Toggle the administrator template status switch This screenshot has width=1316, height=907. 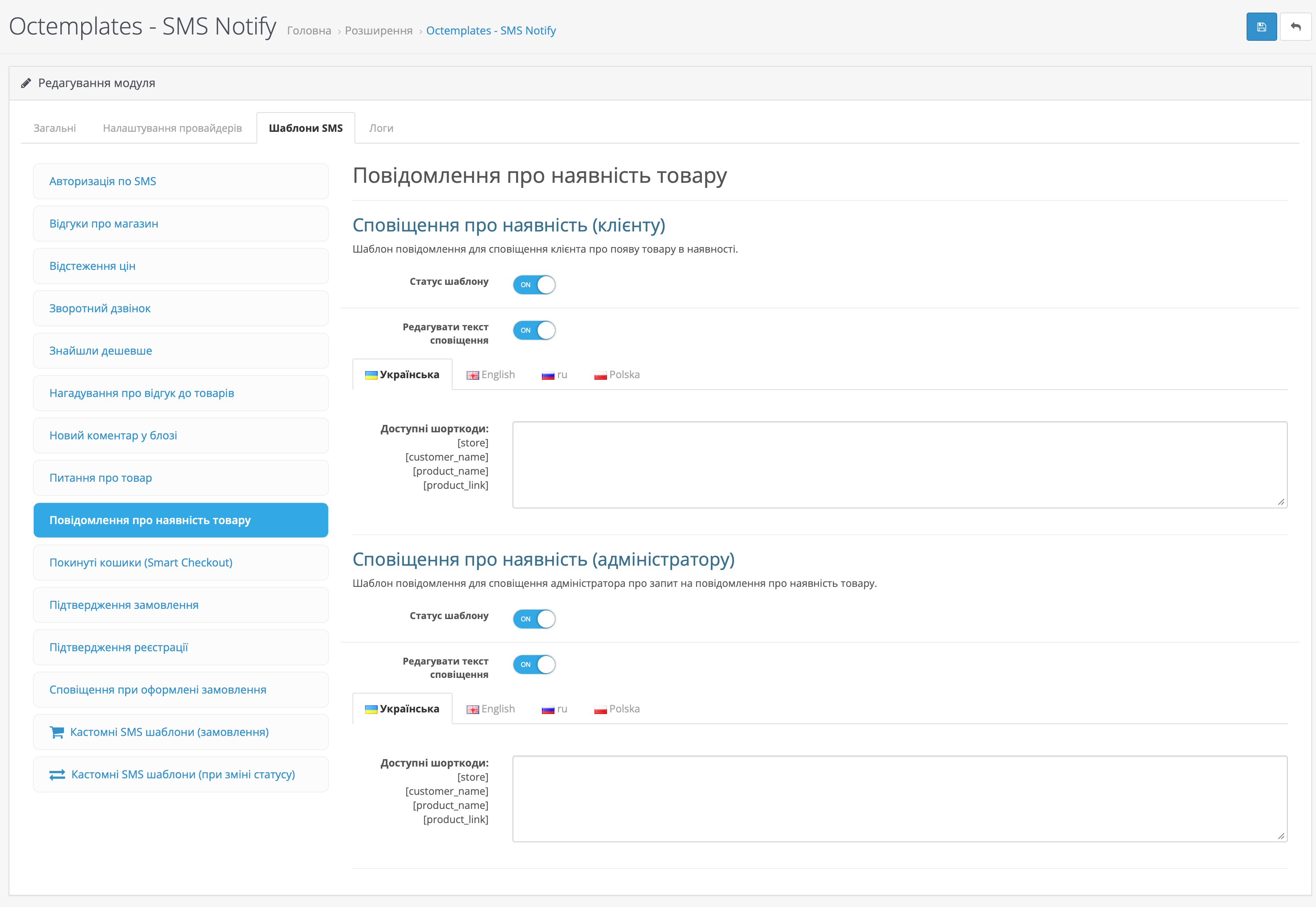tap(534, 619)
